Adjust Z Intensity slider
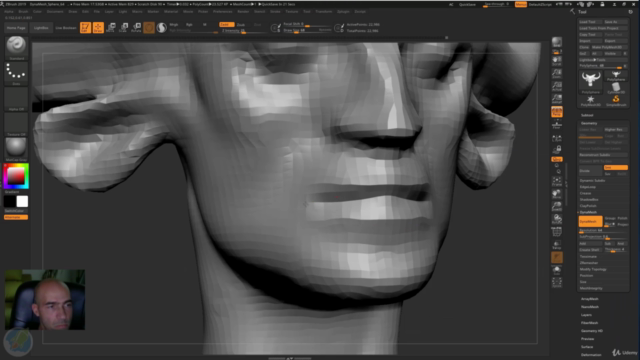The image size is (640, 360). (x=244, y=31)
